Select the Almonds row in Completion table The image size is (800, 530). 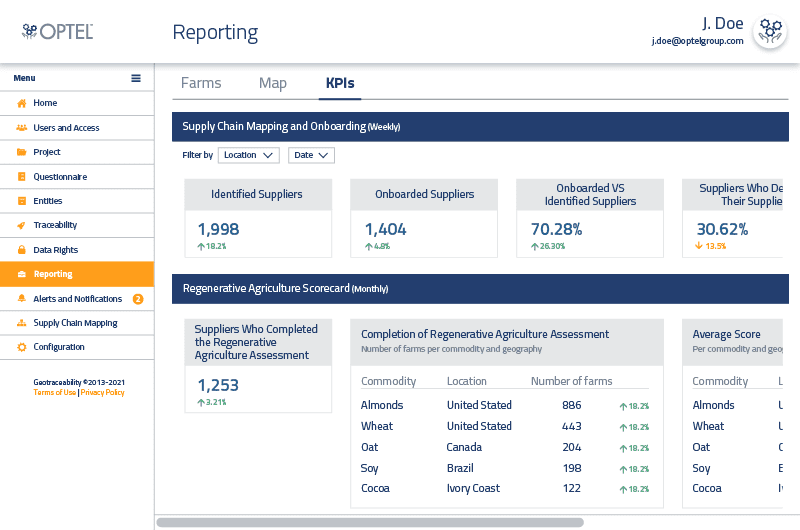tap(505, 405)
